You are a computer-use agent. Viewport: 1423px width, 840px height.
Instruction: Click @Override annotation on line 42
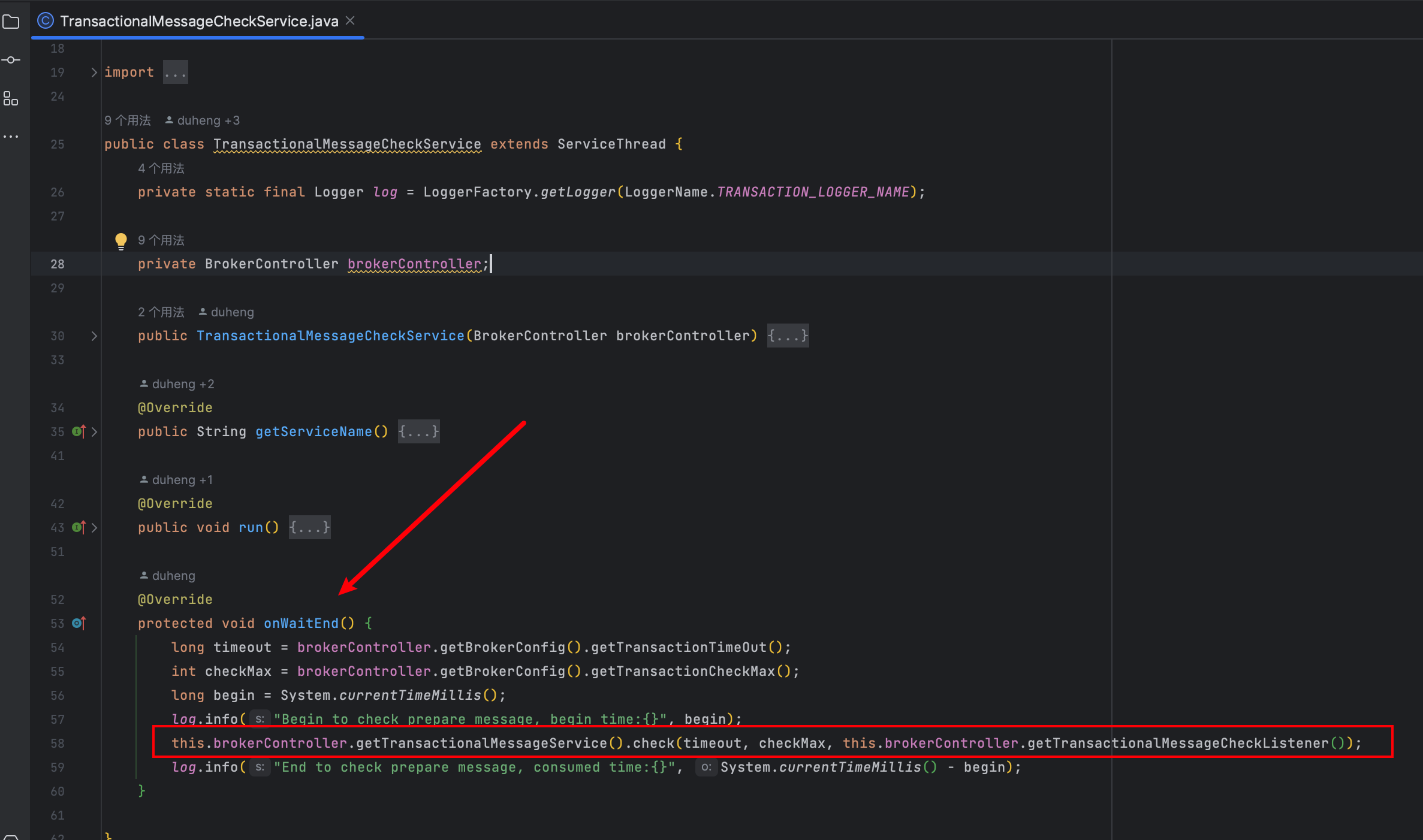(x=175, y=504)
